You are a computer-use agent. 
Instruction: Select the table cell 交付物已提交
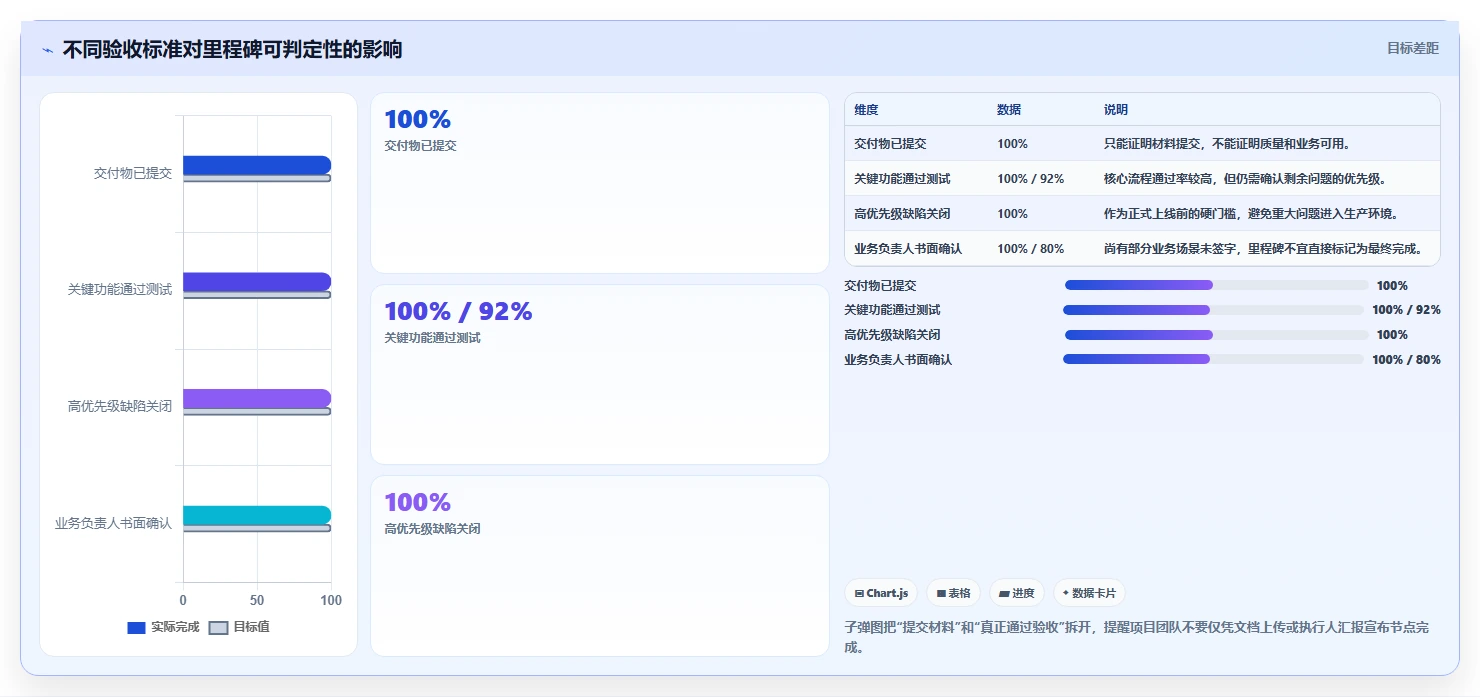pos(890,144)
